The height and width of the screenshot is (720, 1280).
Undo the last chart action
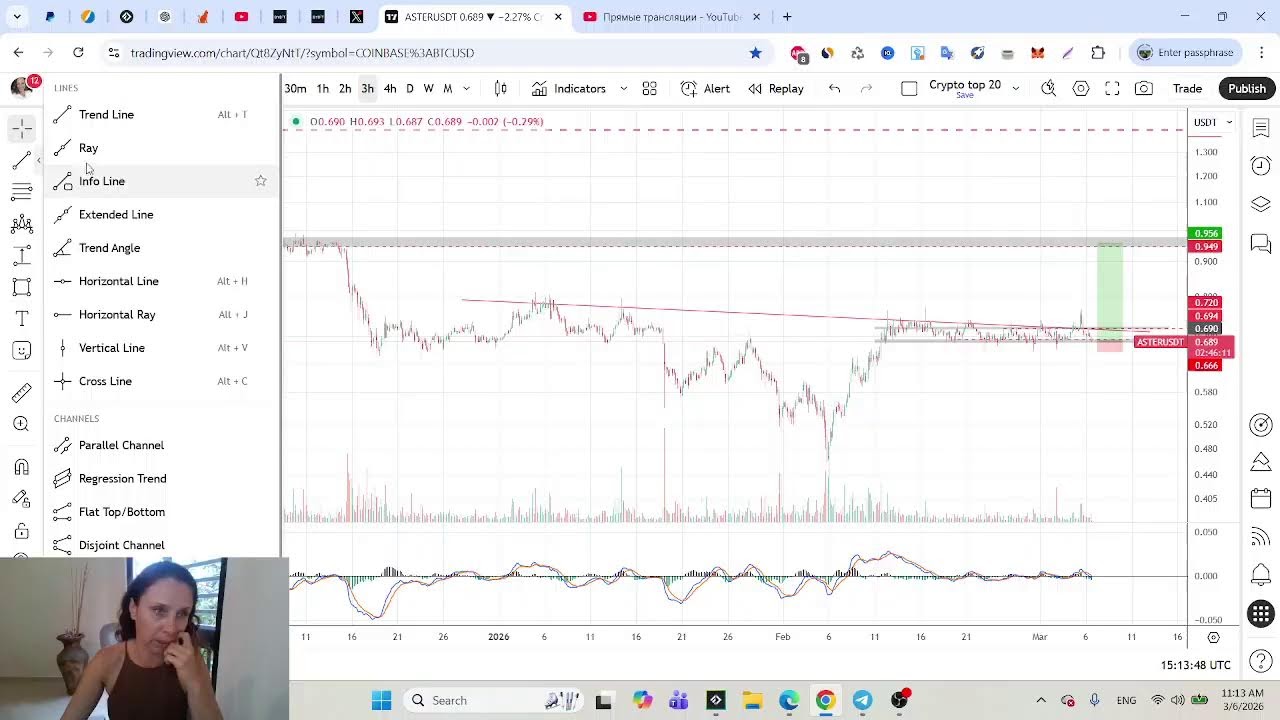pyautogui.click(x=834, y=89)
